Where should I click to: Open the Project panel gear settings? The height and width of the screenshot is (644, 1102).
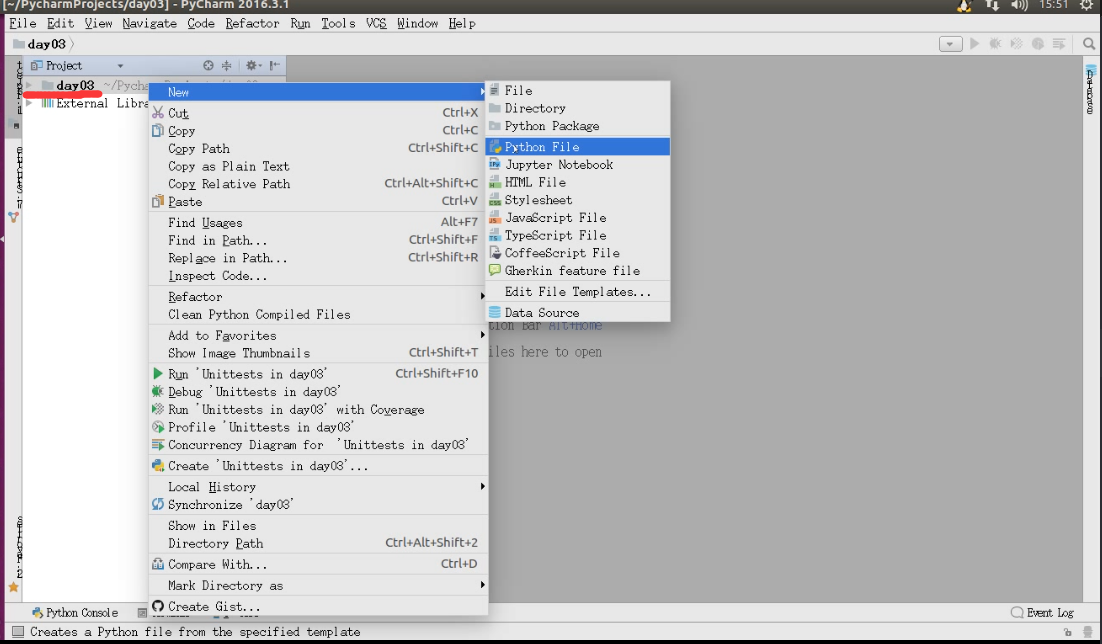[252, 65]
